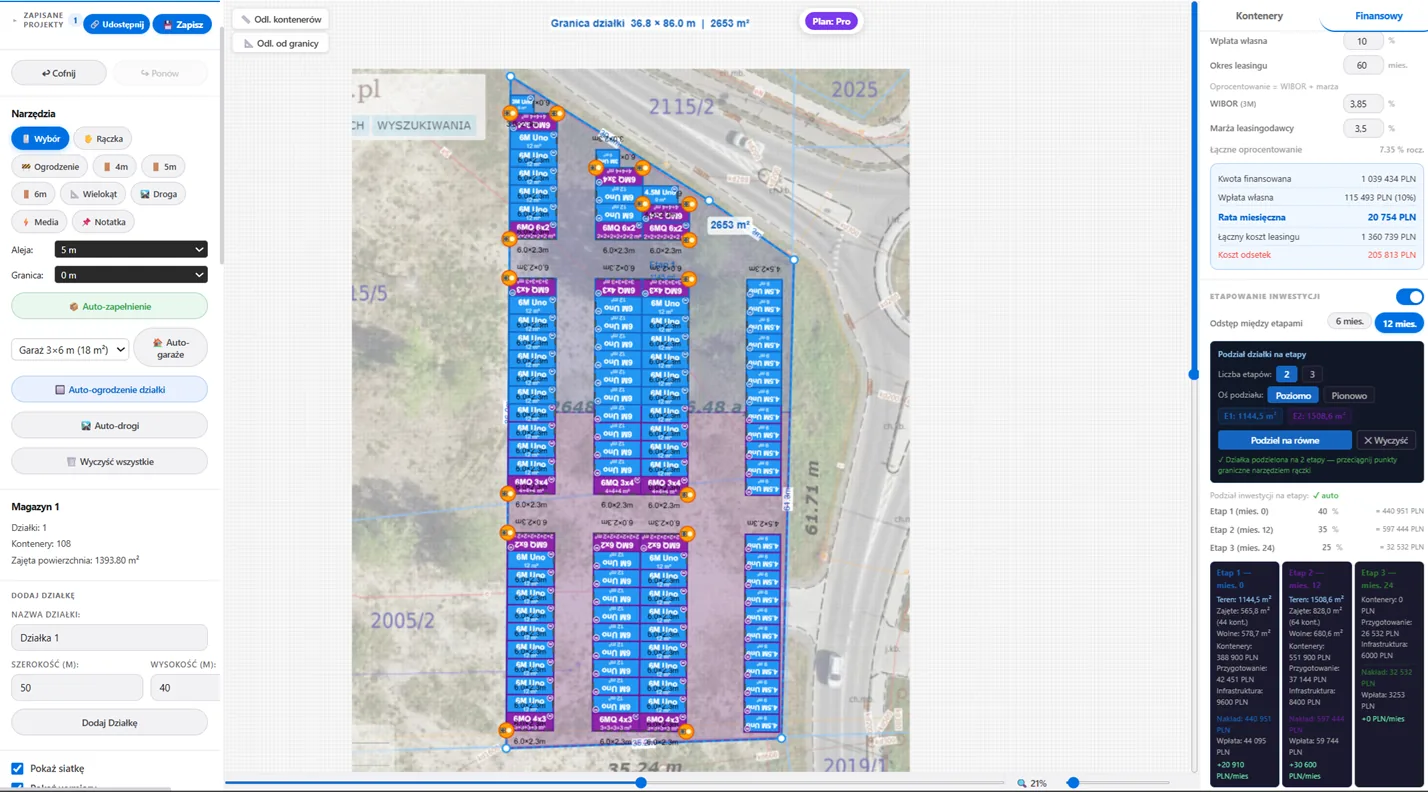This screenshot has height=792, width=1428.
Task: Choose 3 for Liczba etapów
Action: (1312, 374)
